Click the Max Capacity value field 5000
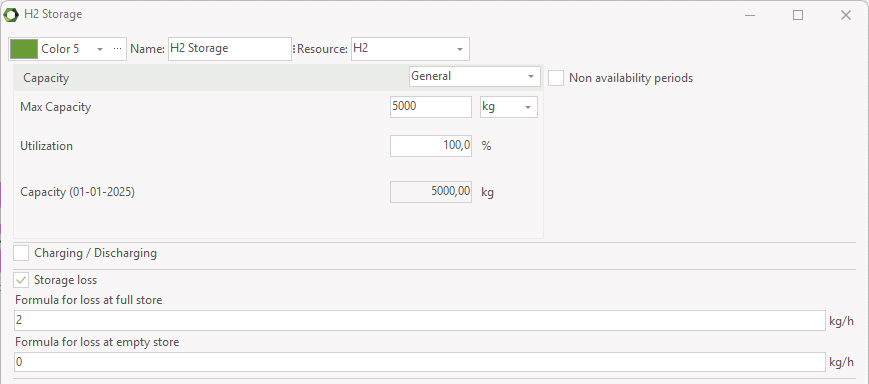Image resolution: width=869 pixels, height=384 pixels. pyautogui.click(x=431, y=107)
